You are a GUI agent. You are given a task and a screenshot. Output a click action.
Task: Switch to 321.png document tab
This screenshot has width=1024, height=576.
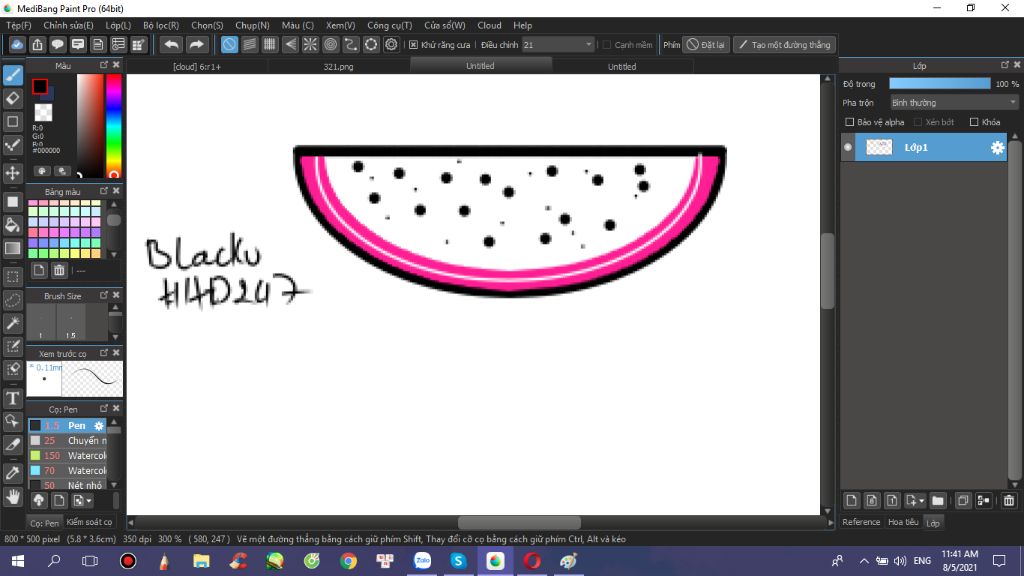click(x=338, y=67)
